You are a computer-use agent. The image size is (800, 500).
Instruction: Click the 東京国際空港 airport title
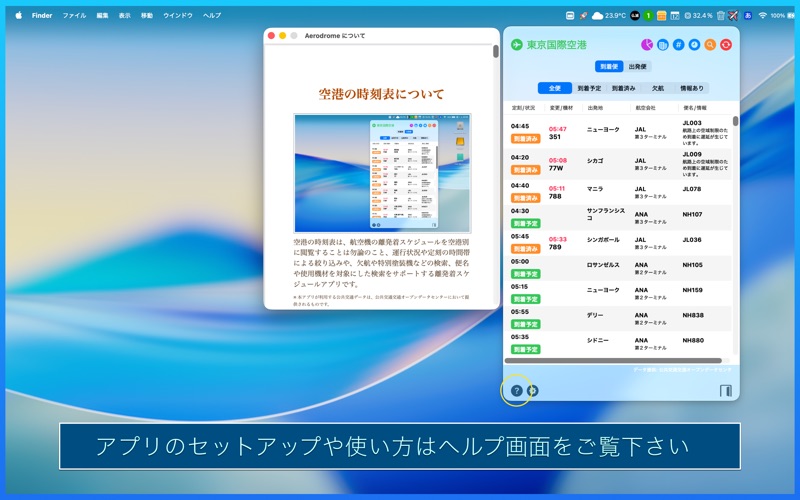557,45
